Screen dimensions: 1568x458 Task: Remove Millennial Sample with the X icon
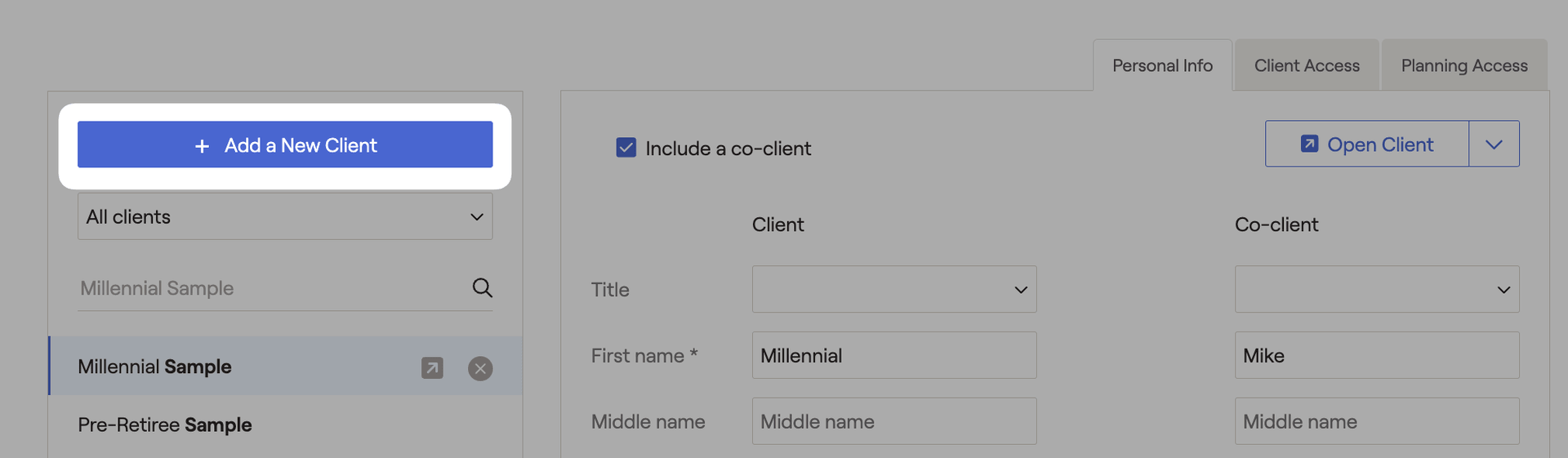coord(480,368)
